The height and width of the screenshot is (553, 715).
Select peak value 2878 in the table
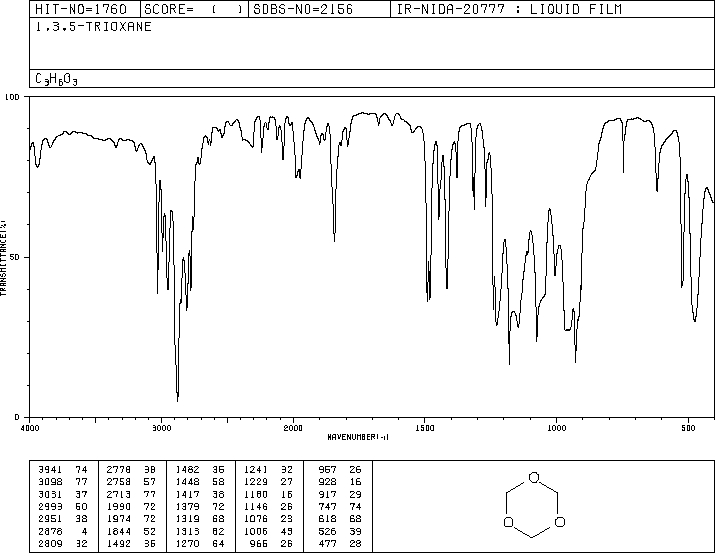pyautogui.click(x=50, y=531)
